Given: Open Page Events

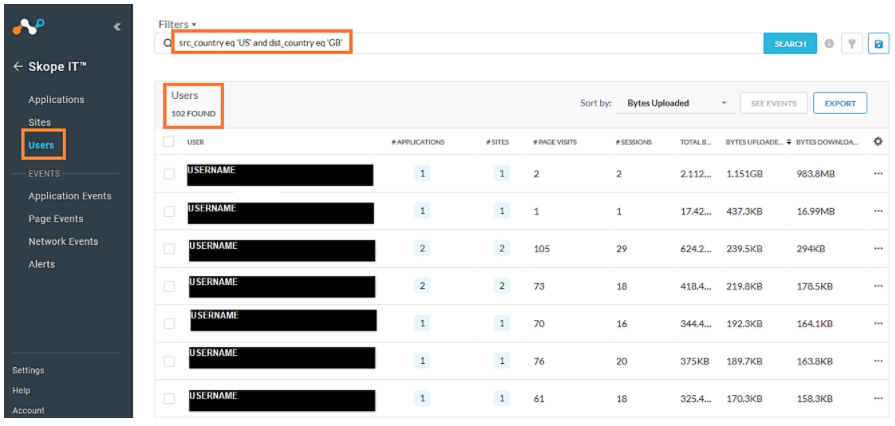Looking at the screenshot, I should pyautogui.click(x=55, y=219).
